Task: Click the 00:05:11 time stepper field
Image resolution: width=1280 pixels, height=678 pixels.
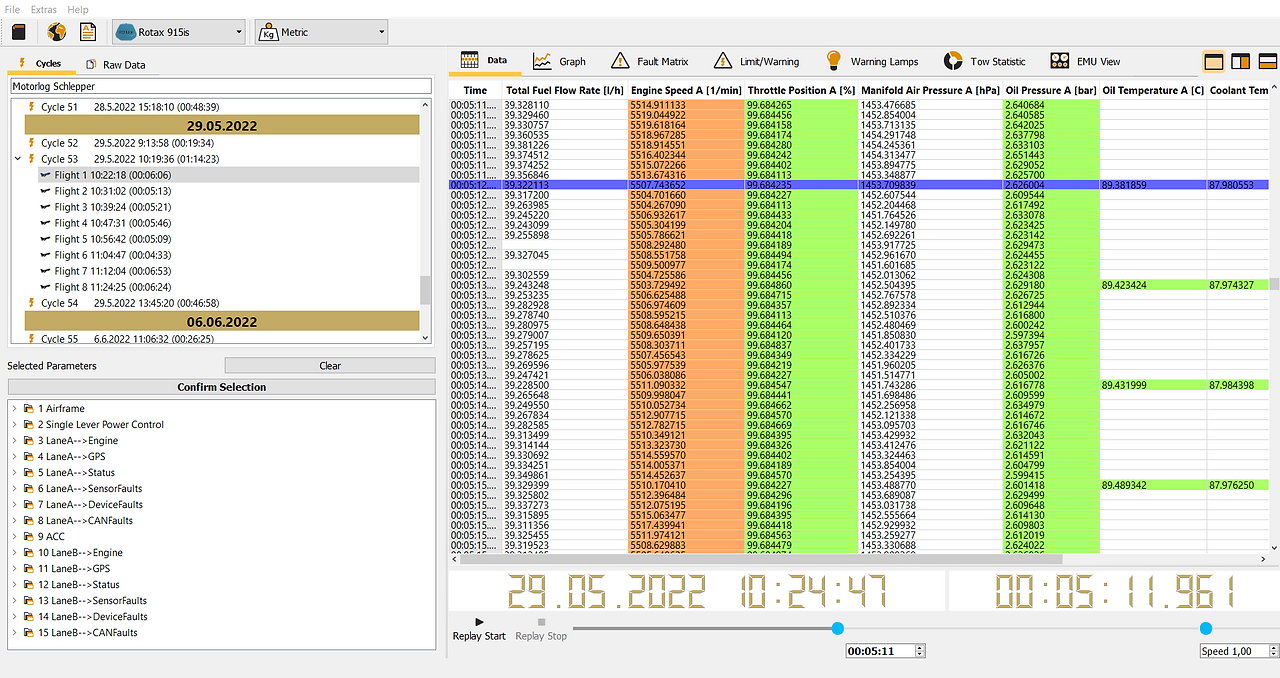Action: 885,651
